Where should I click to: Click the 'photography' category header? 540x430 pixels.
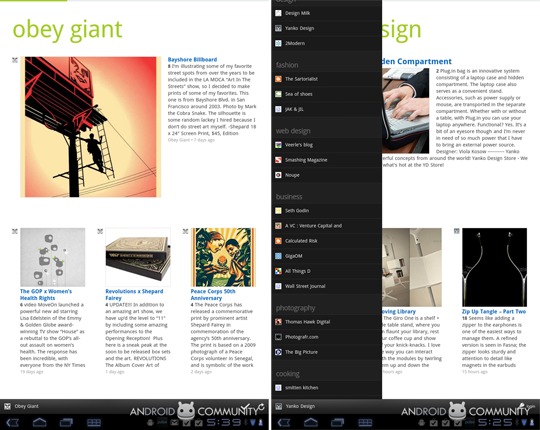pyautogui.click(x=295, y=308)
